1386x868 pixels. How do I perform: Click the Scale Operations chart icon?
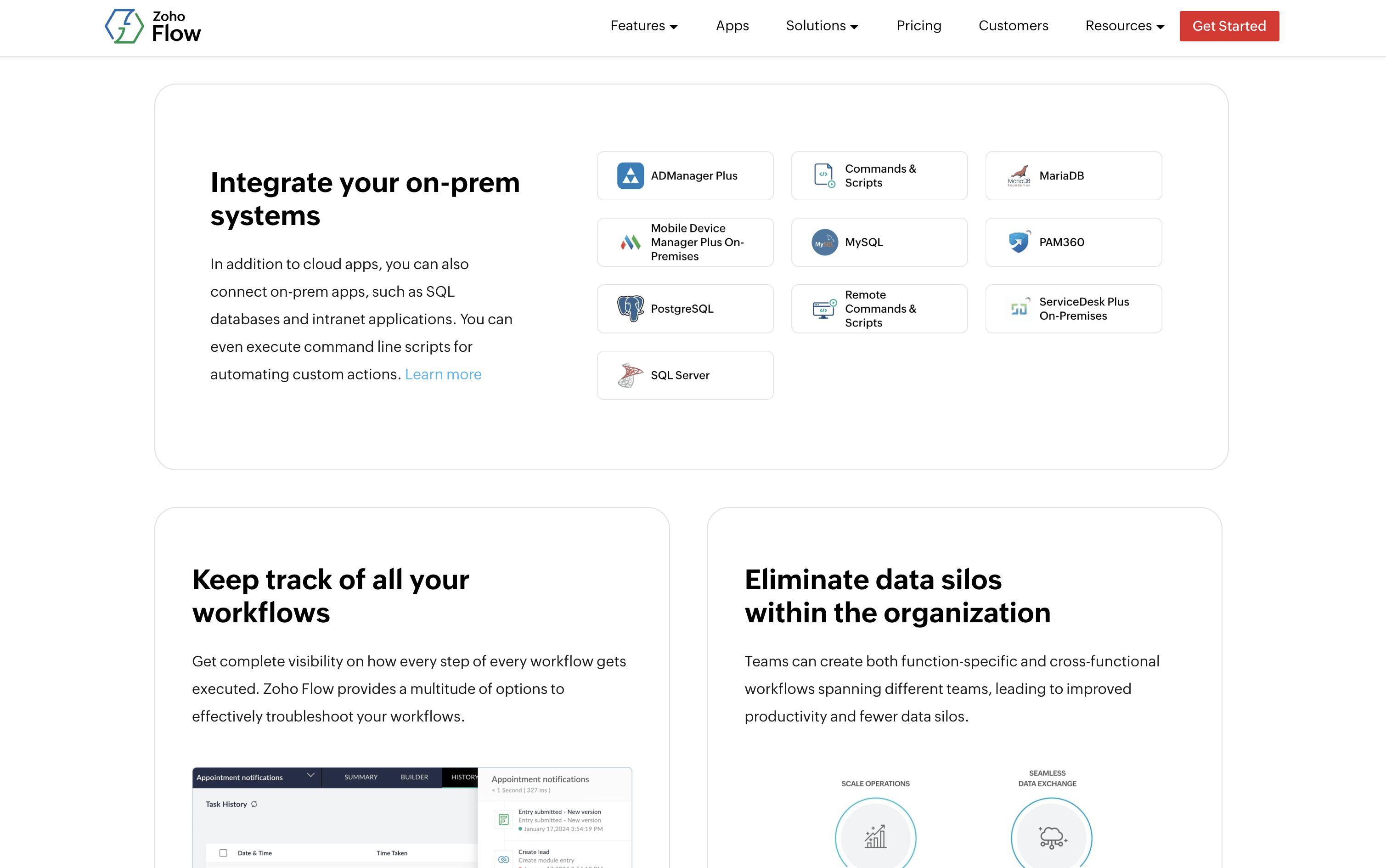pyautogui.click(x=875, y=836)
